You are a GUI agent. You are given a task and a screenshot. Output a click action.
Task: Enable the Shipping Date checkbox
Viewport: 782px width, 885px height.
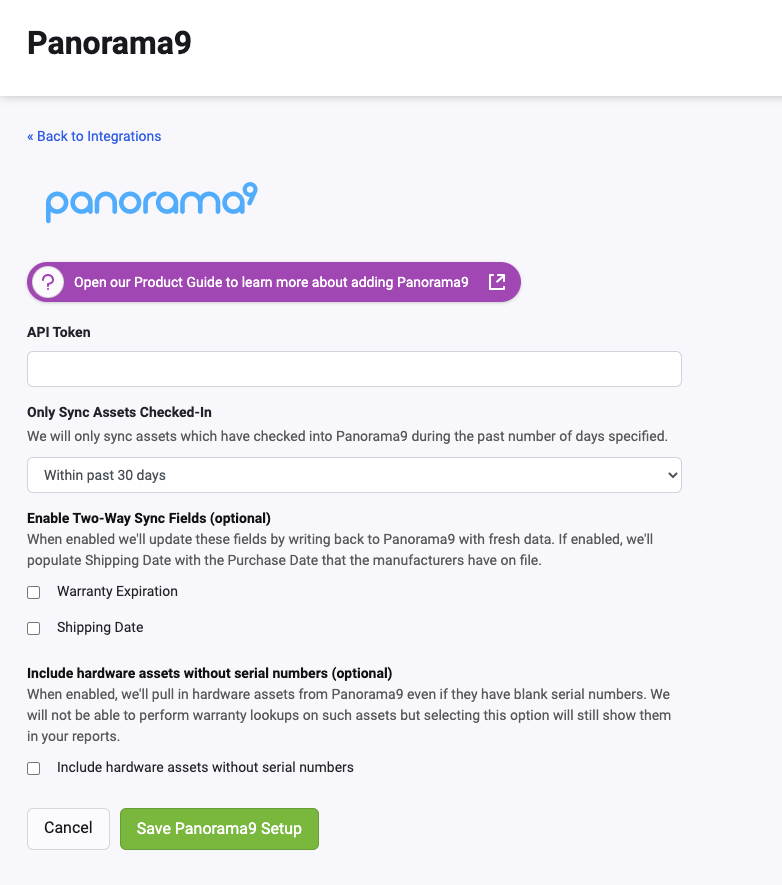click(x=33, y=628)
